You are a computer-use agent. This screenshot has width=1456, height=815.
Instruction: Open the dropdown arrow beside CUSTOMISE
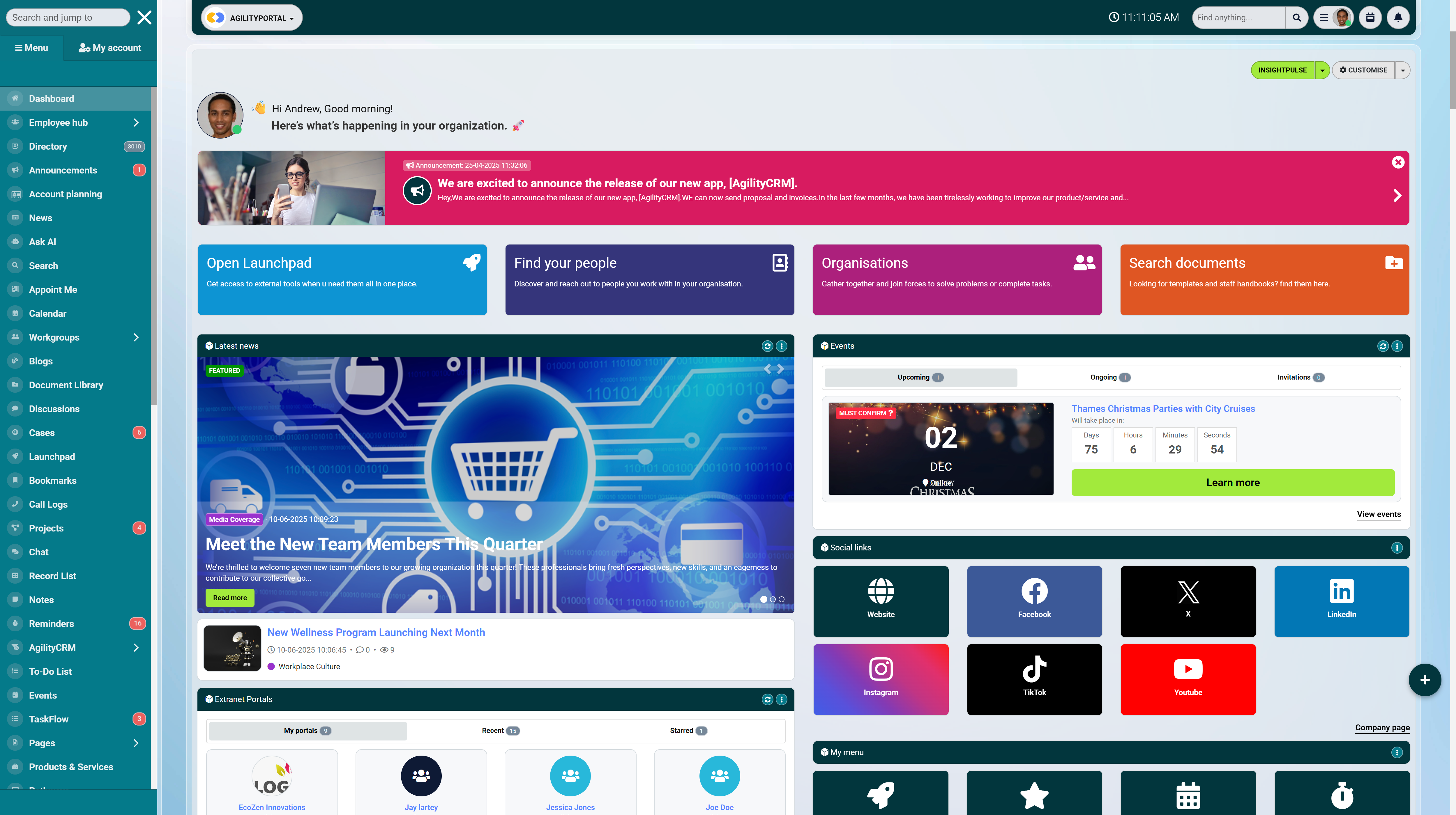(1402, 71)
